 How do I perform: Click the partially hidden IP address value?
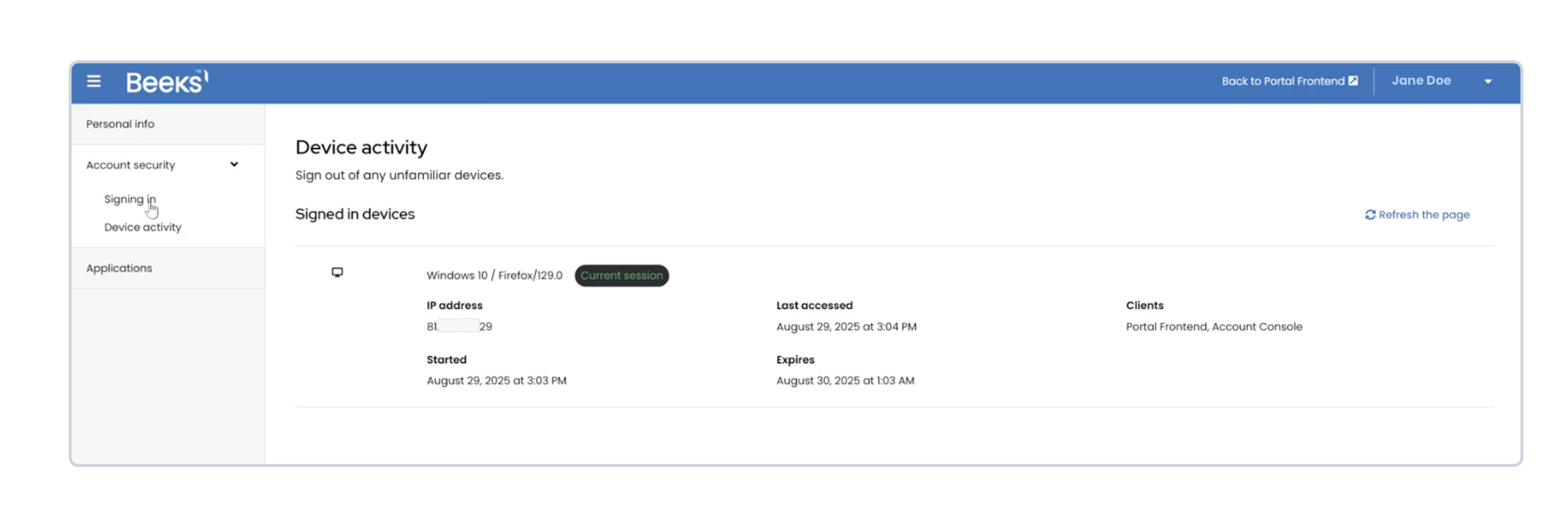pos(459,326)
